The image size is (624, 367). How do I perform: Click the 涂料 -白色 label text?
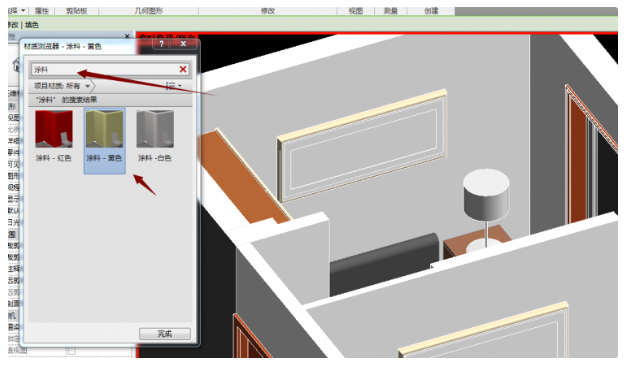pyautogui.click(x=155, y=158)
